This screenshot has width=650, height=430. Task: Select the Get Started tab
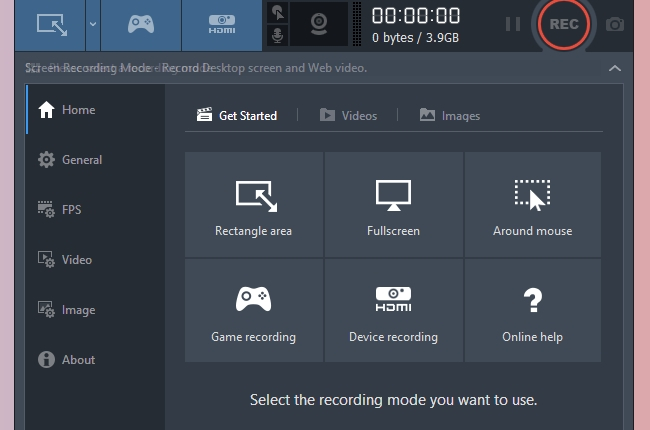(237, 115)
